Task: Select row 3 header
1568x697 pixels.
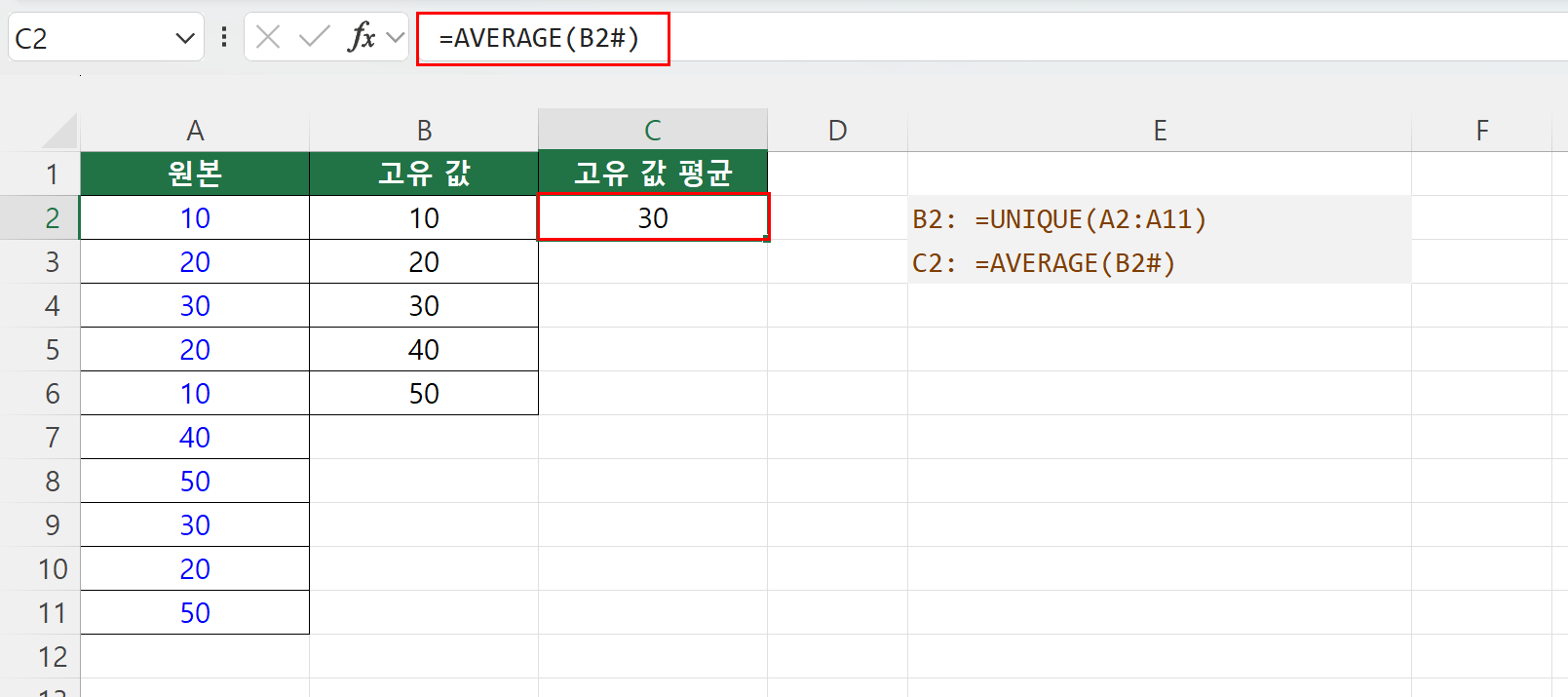Action: pyautogui.click(x=40, y=262)
